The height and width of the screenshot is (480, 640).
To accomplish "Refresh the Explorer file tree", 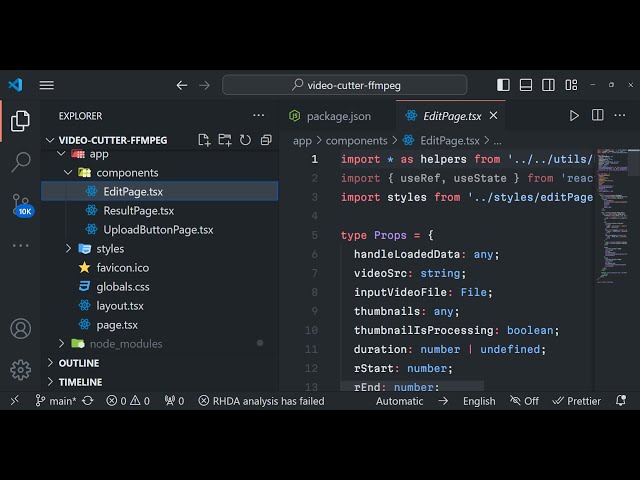I will [245, 140].
